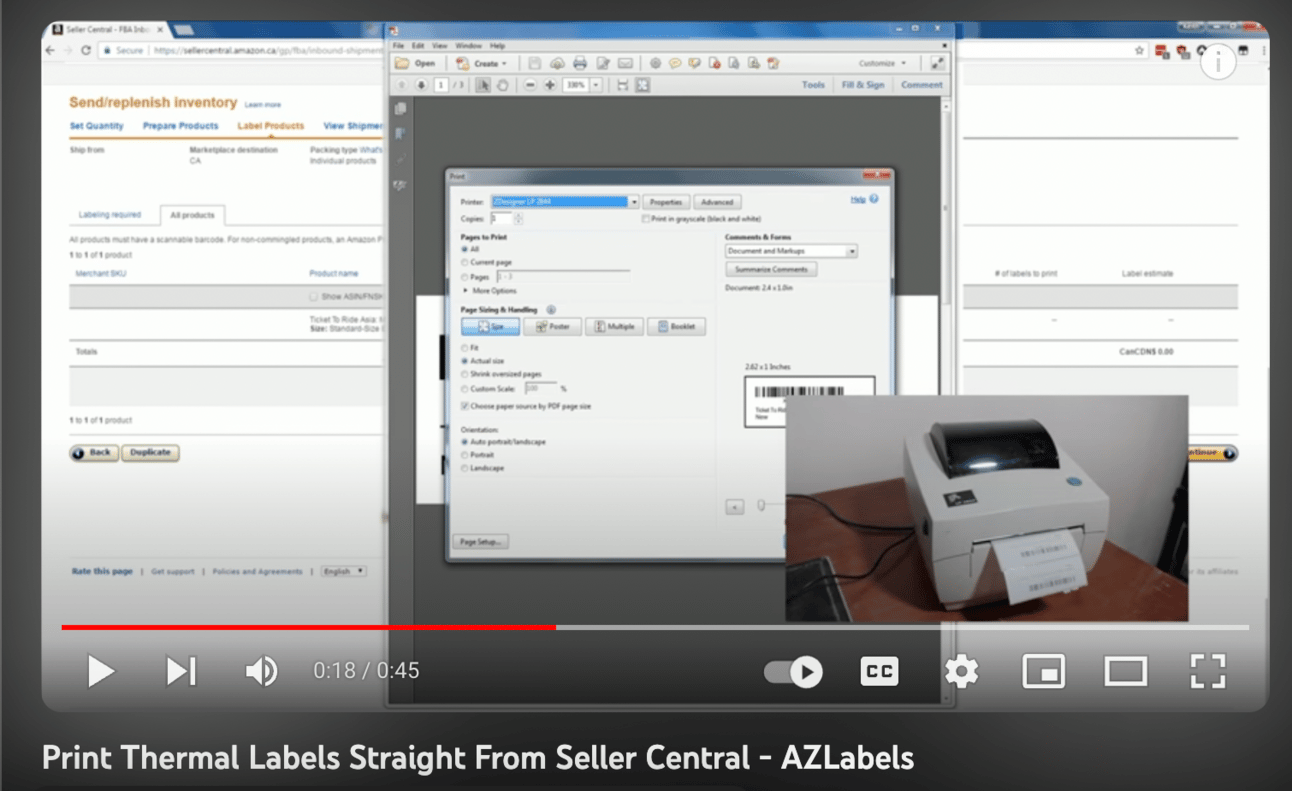Open the Edit menu in Acrobat
The image size is (1292, 791).
418,46
